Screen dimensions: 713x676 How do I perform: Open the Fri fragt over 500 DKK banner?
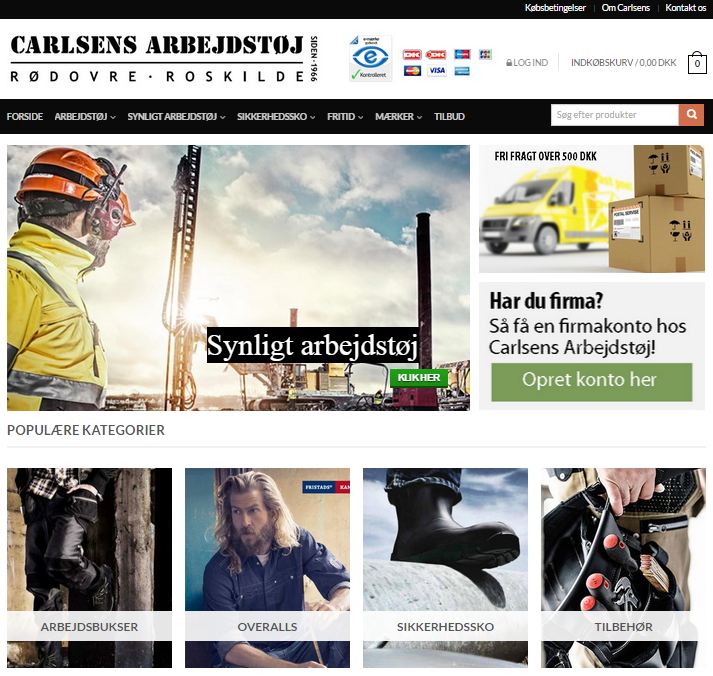(592, 209)
